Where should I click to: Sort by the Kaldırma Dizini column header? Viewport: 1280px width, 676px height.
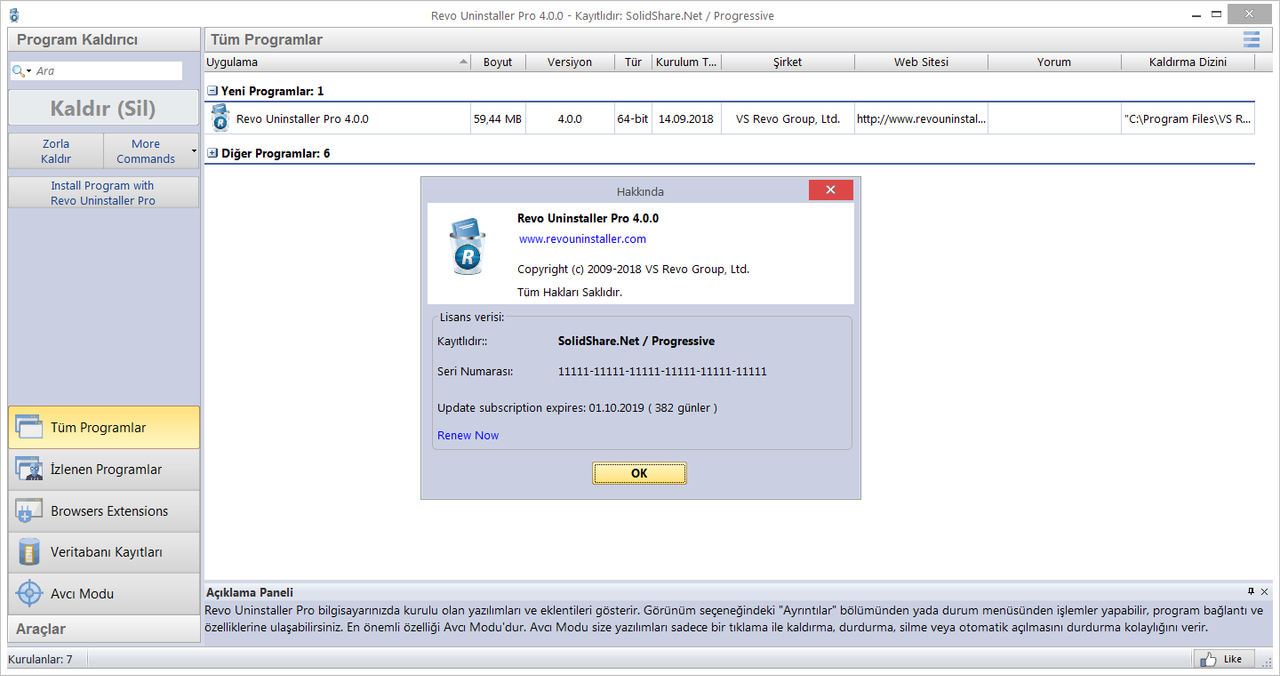pos(1188,62)
